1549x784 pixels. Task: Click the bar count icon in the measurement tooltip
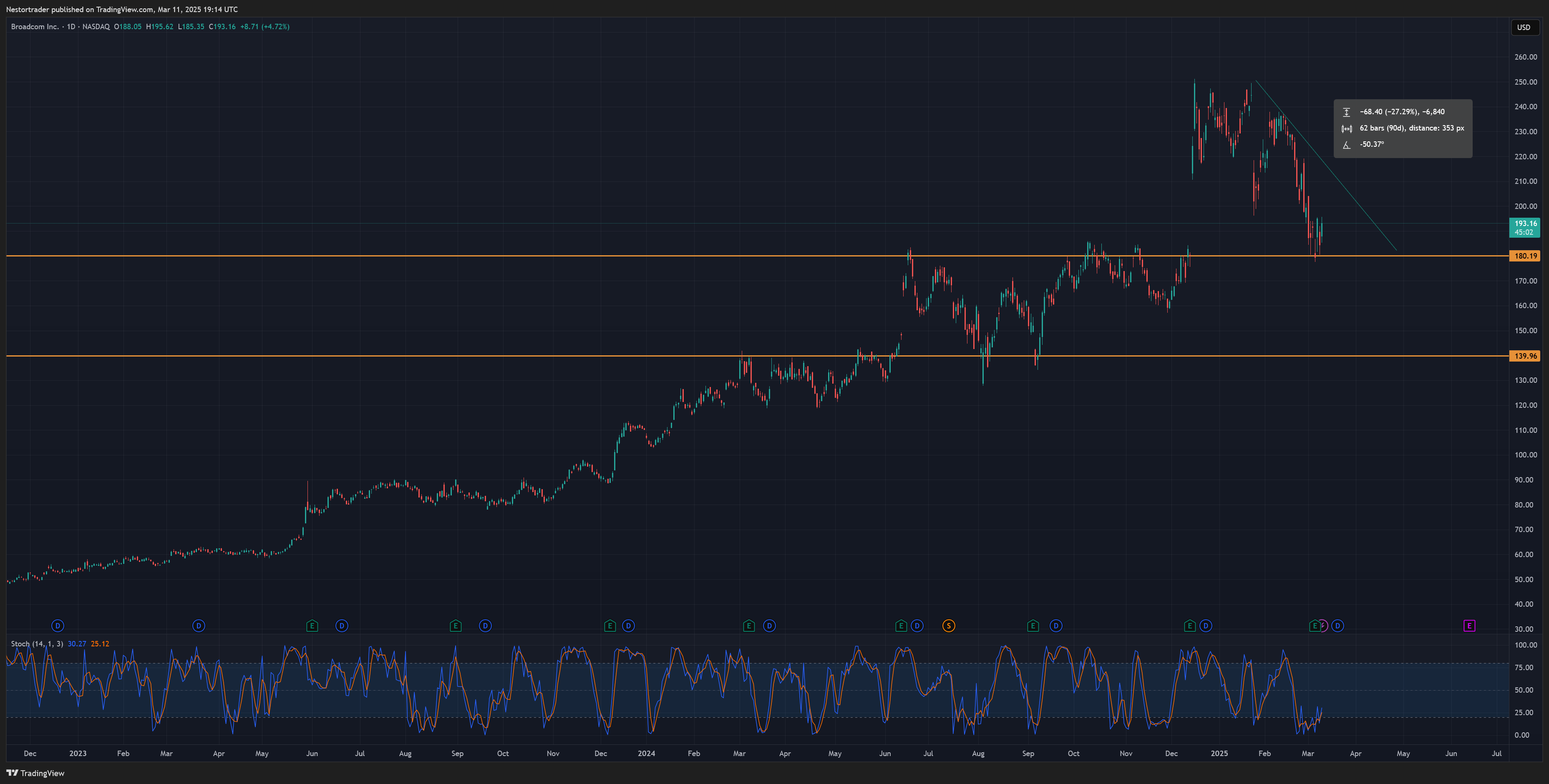pyautogui.click(x=1347, y=128)
